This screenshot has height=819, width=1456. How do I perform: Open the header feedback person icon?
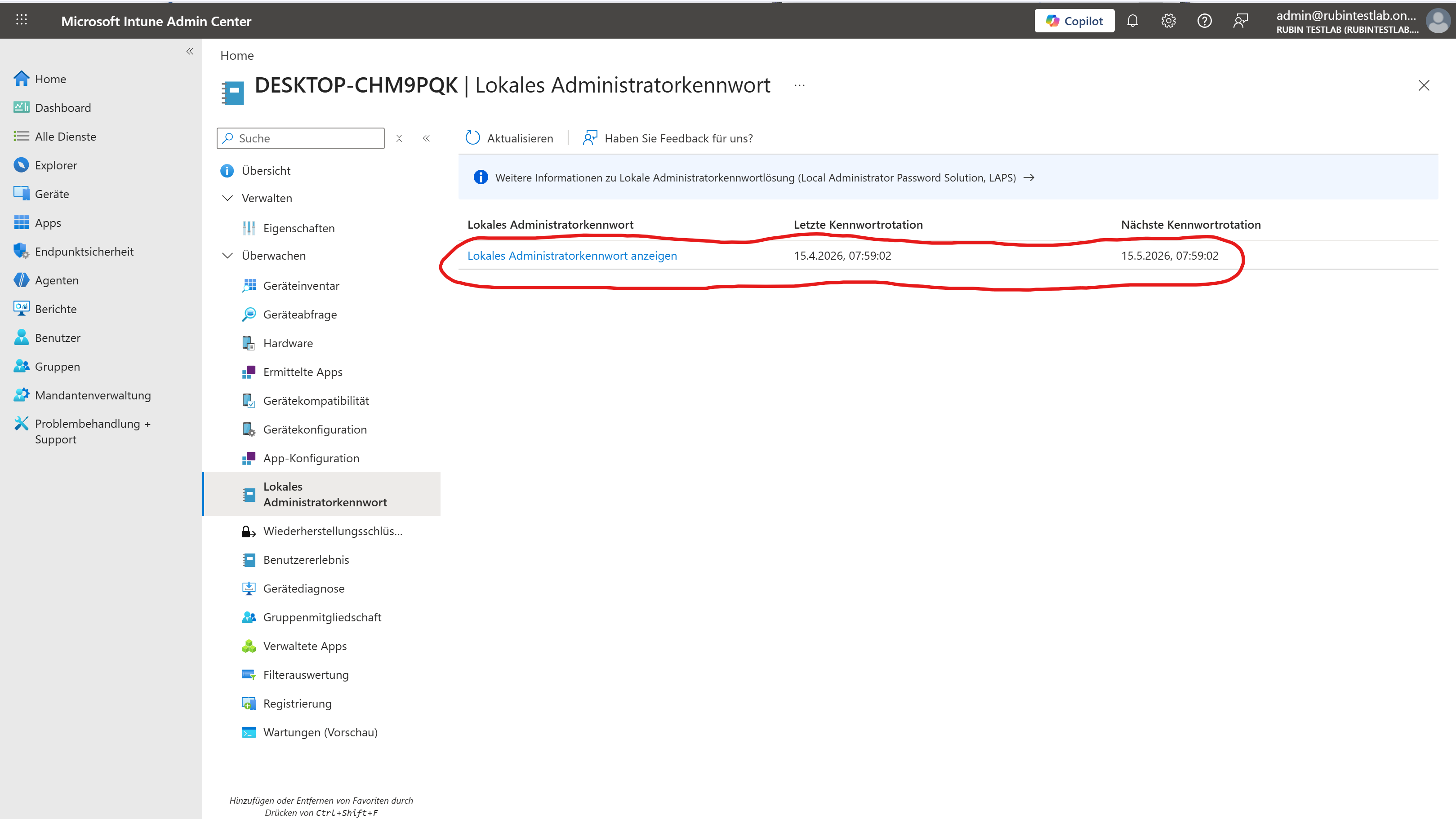(x=1240, y=21)
